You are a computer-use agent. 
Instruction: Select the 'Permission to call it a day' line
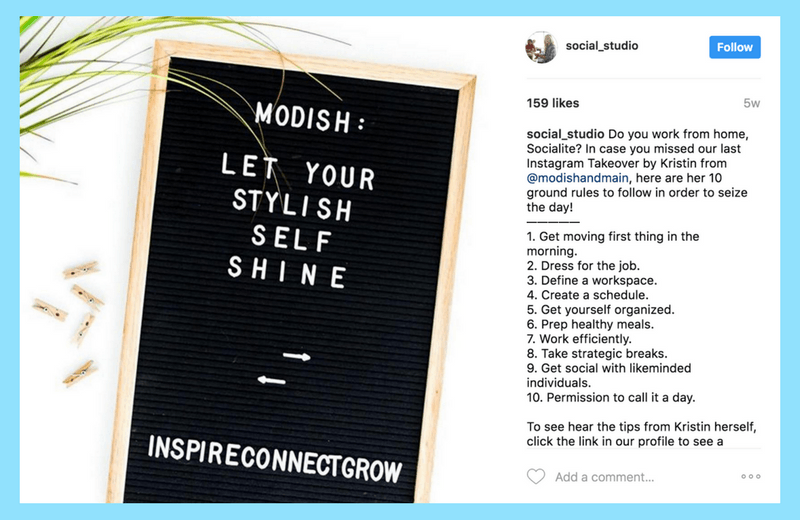[611, 398]
